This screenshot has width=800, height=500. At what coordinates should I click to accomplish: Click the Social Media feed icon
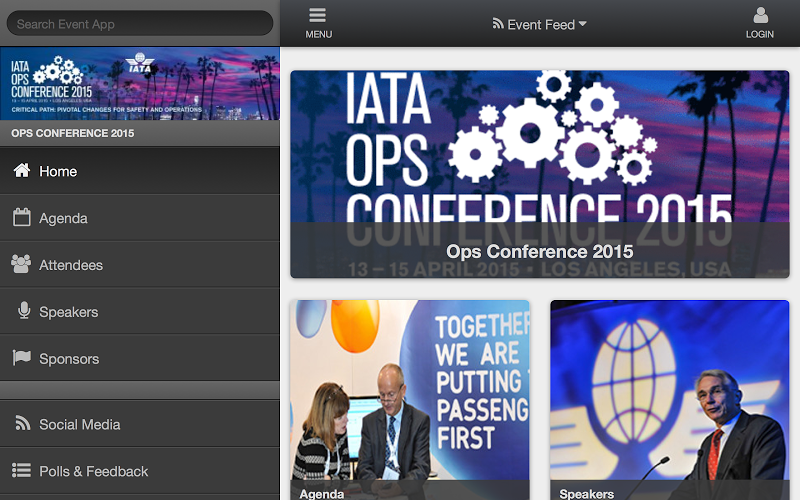[22, 423]
